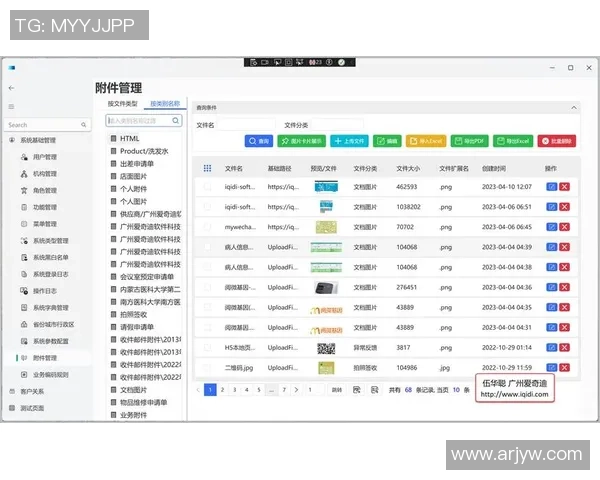The width and height of the screenshot is (600, 480).
Task: Open 省份城市行政区 in the sidebar
Action: (x=54, y=324)
